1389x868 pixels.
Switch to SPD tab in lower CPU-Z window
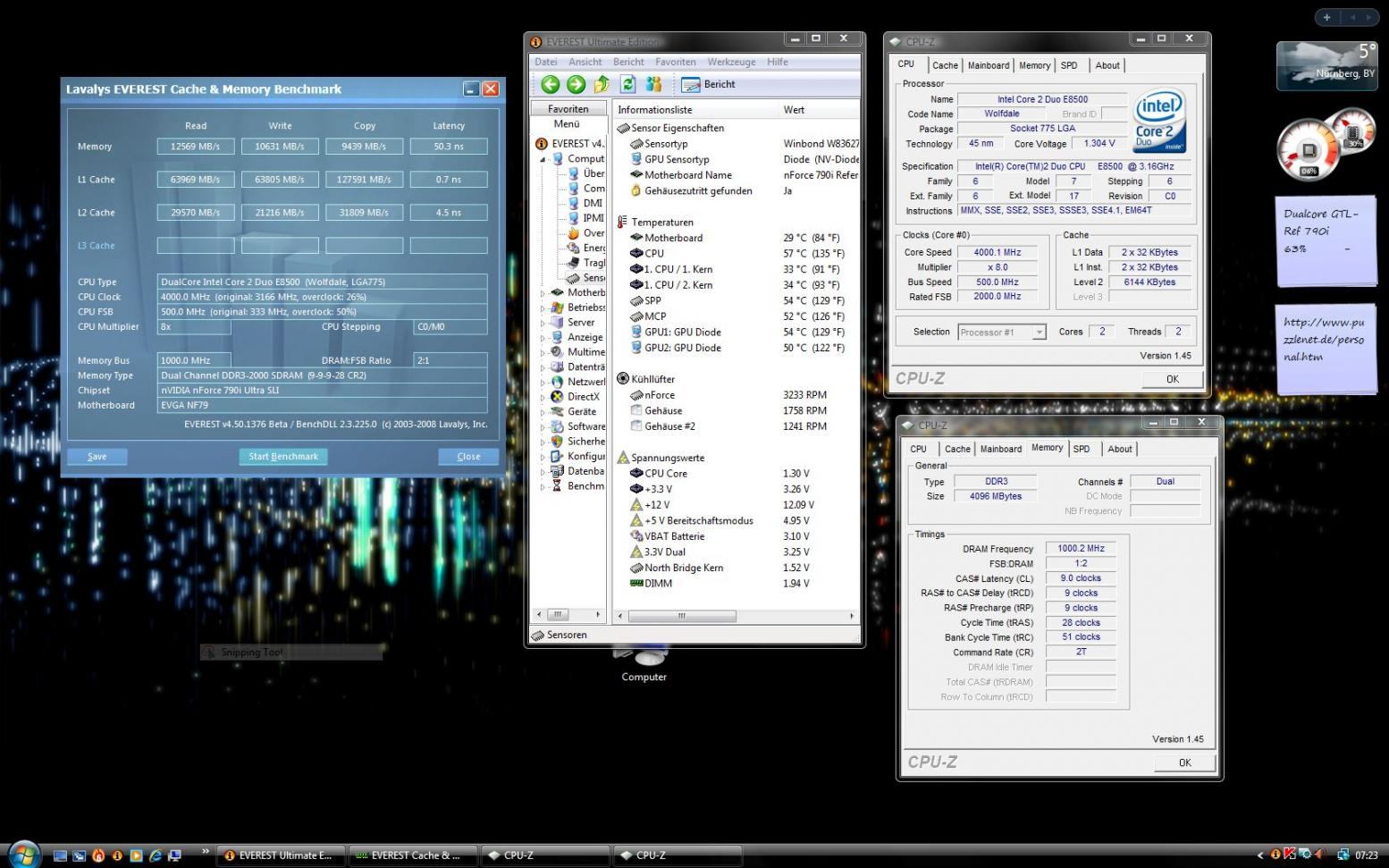click(1082, 449)
